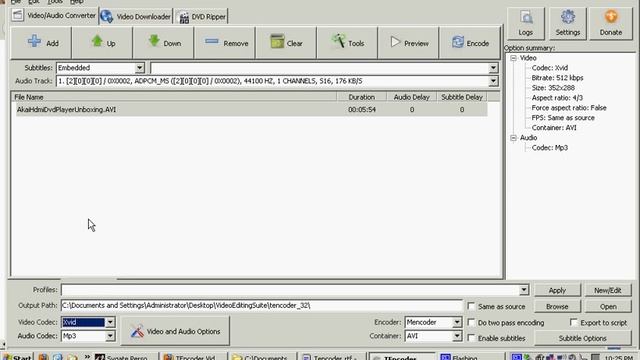The height and width of the screenshot is (360, 640).
Task: Open the Audio Track dropdown
Action: pyautogui.click(x=493, y=81)
